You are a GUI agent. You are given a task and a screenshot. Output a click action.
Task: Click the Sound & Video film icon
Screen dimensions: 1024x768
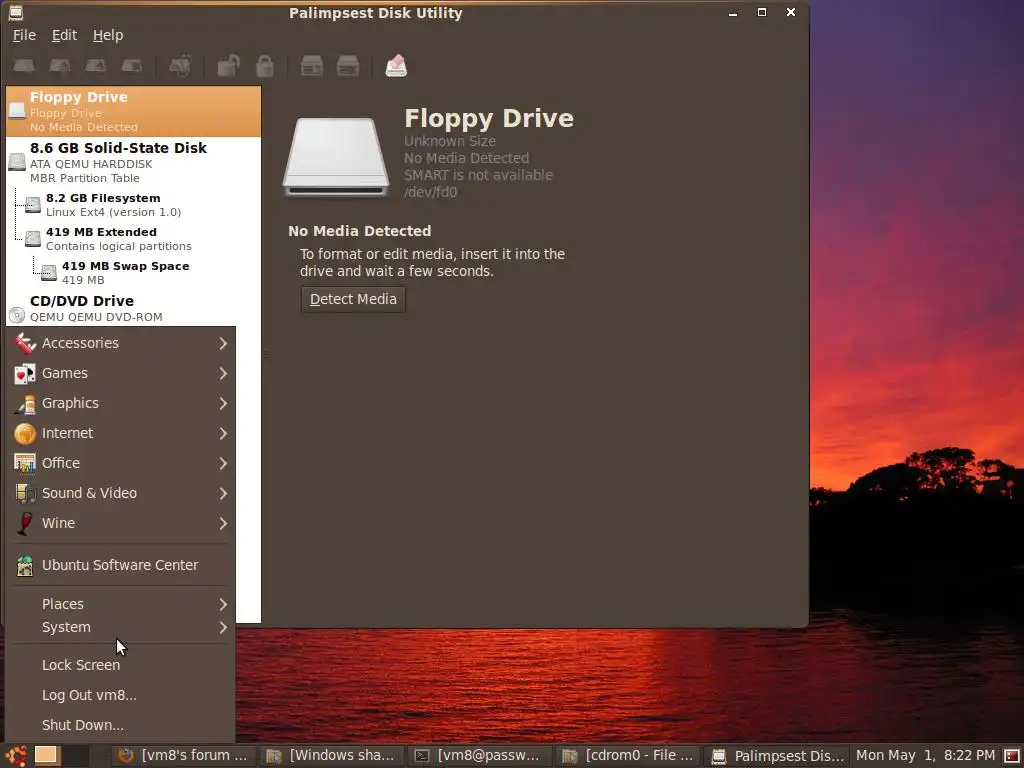25,493
